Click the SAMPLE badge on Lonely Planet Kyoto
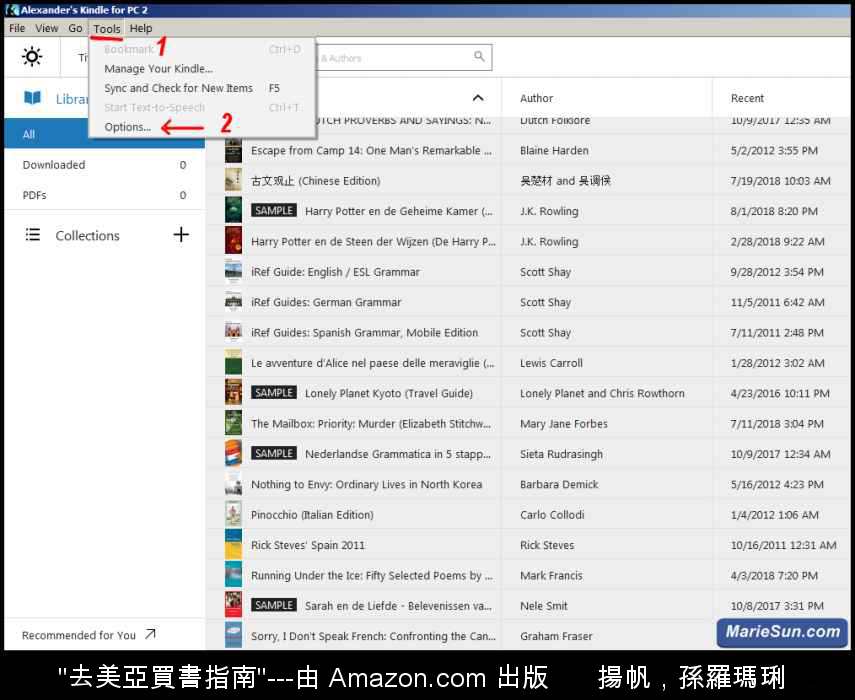The height and width of the screenshot is (700, 855). [x=274, y=393]
